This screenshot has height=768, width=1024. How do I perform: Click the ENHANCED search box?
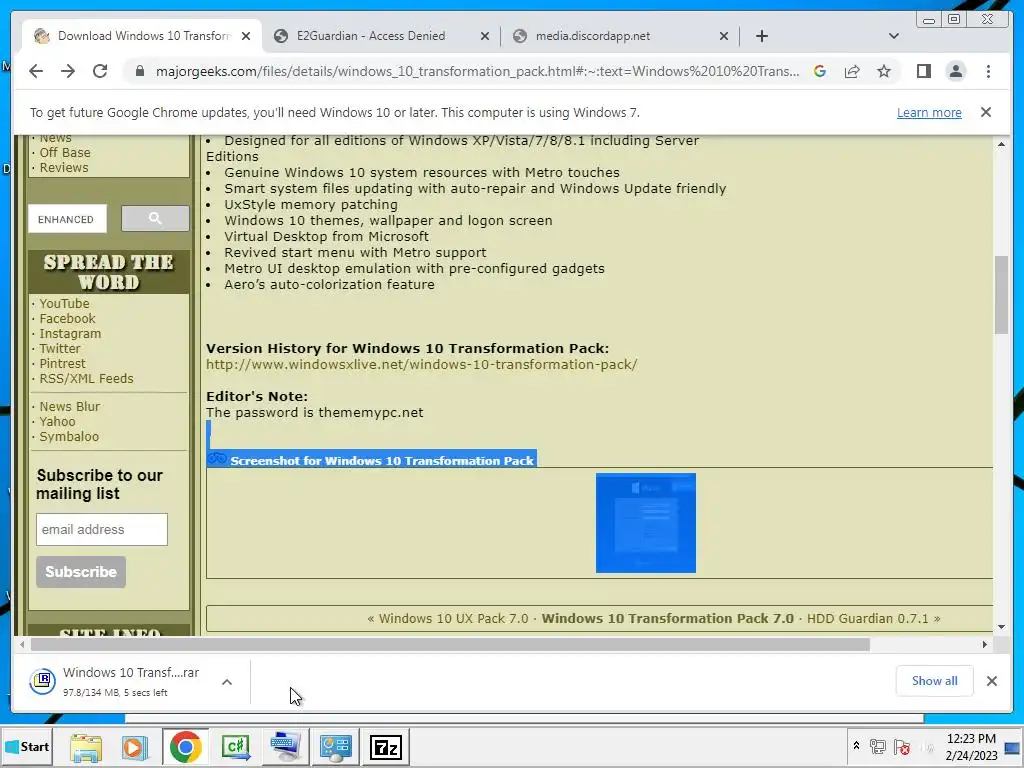click(67, 219)
